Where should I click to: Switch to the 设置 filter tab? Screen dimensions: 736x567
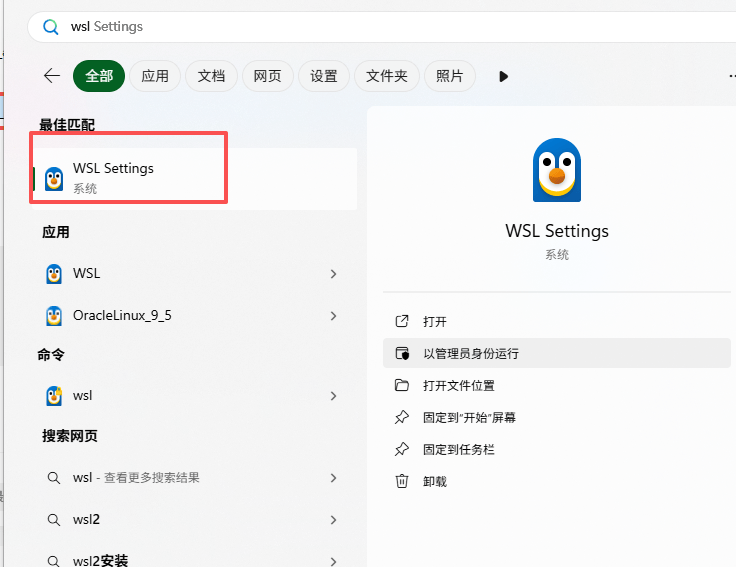coord(324,76)
